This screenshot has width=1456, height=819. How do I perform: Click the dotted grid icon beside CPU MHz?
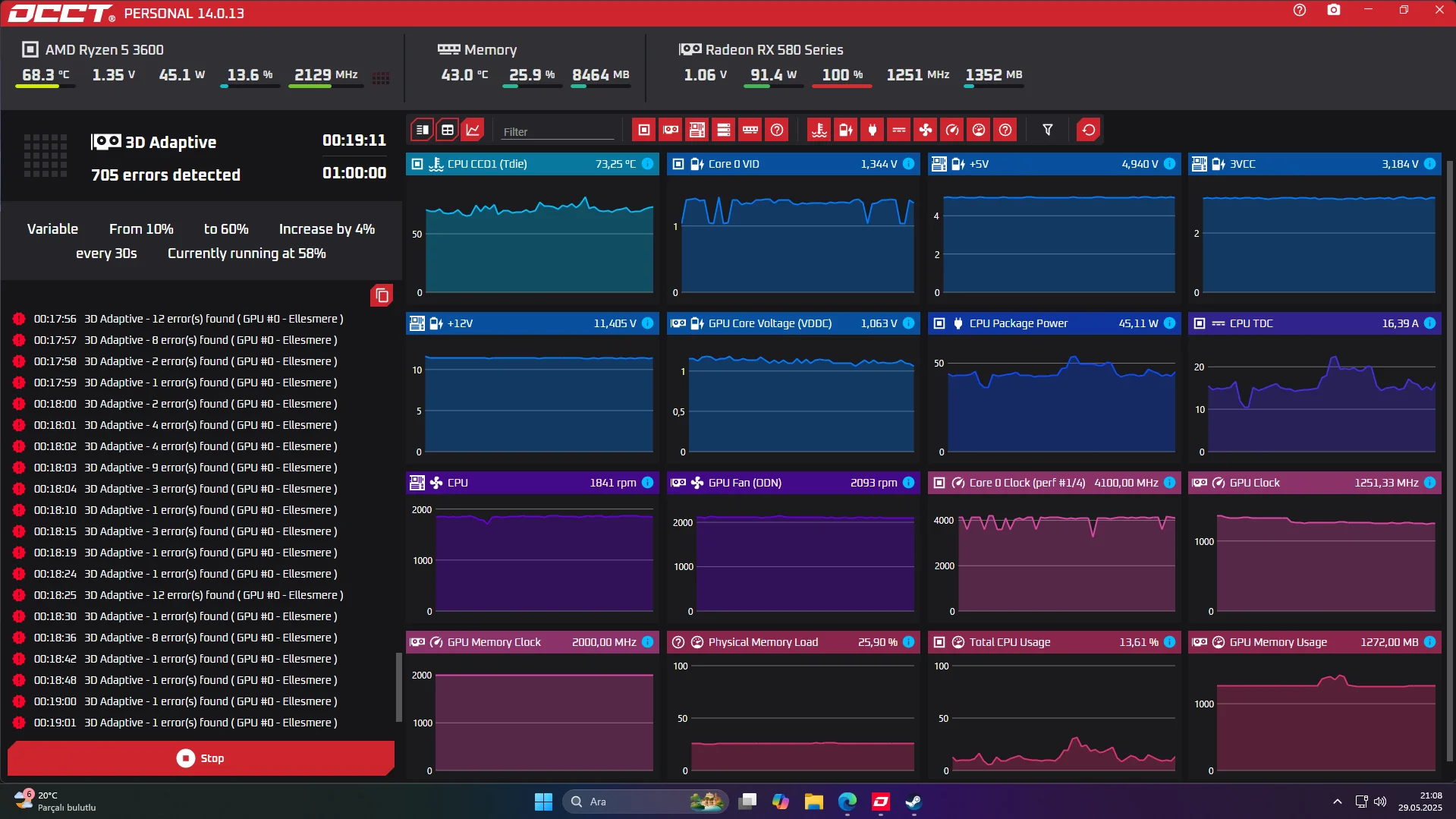tap(382, 77)
